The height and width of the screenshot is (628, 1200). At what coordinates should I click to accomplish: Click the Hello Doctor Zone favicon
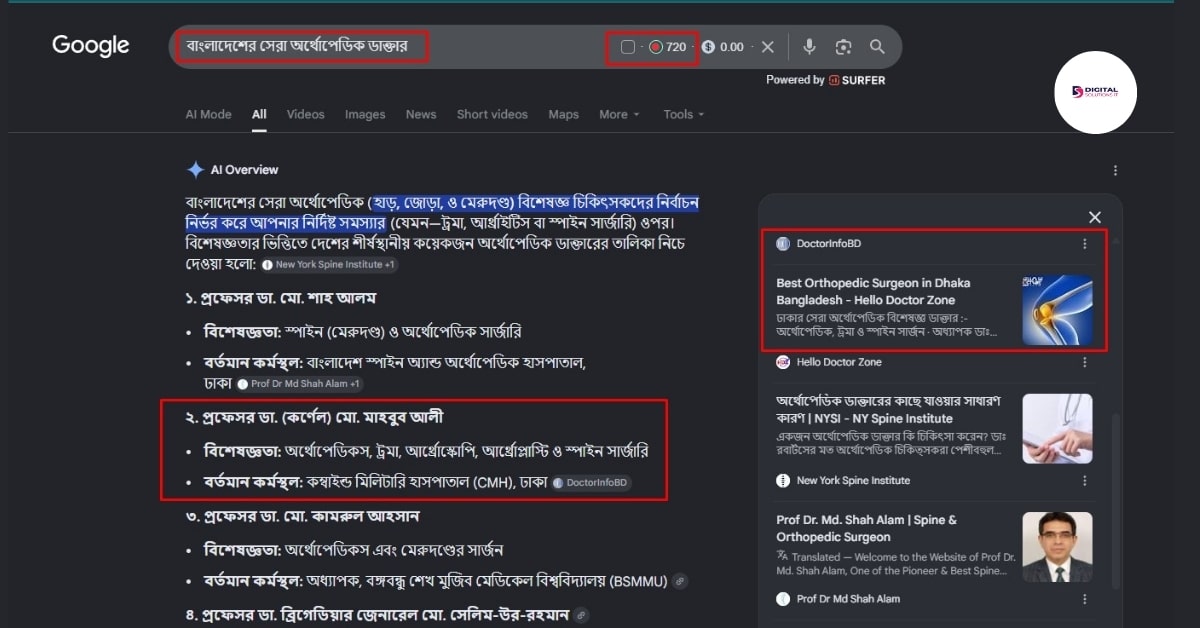(x=783, y=362)
